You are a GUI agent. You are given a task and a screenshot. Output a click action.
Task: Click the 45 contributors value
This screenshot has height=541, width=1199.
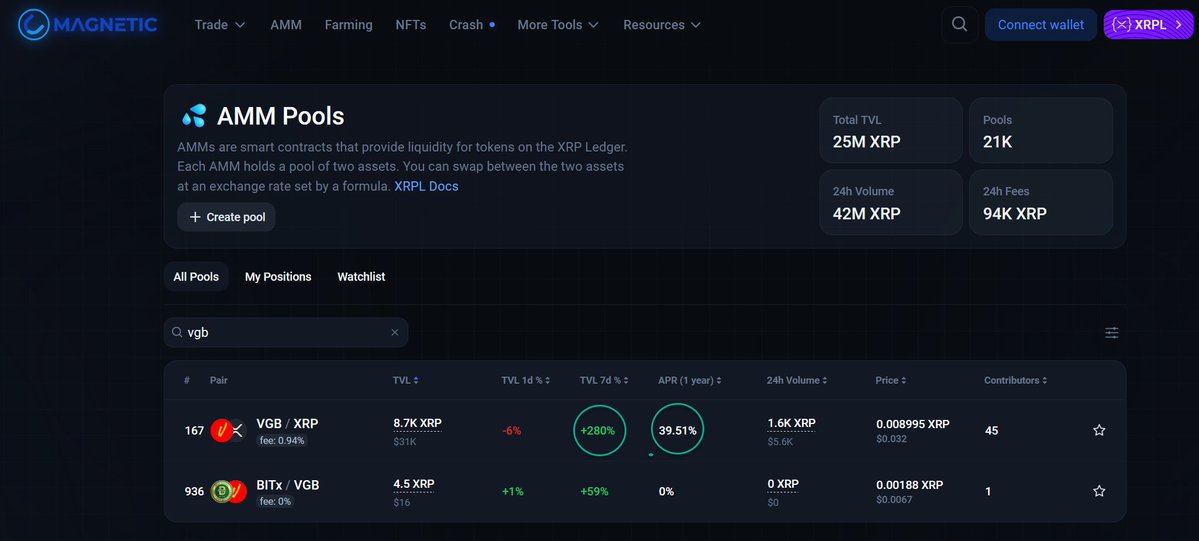pos(992,431)
